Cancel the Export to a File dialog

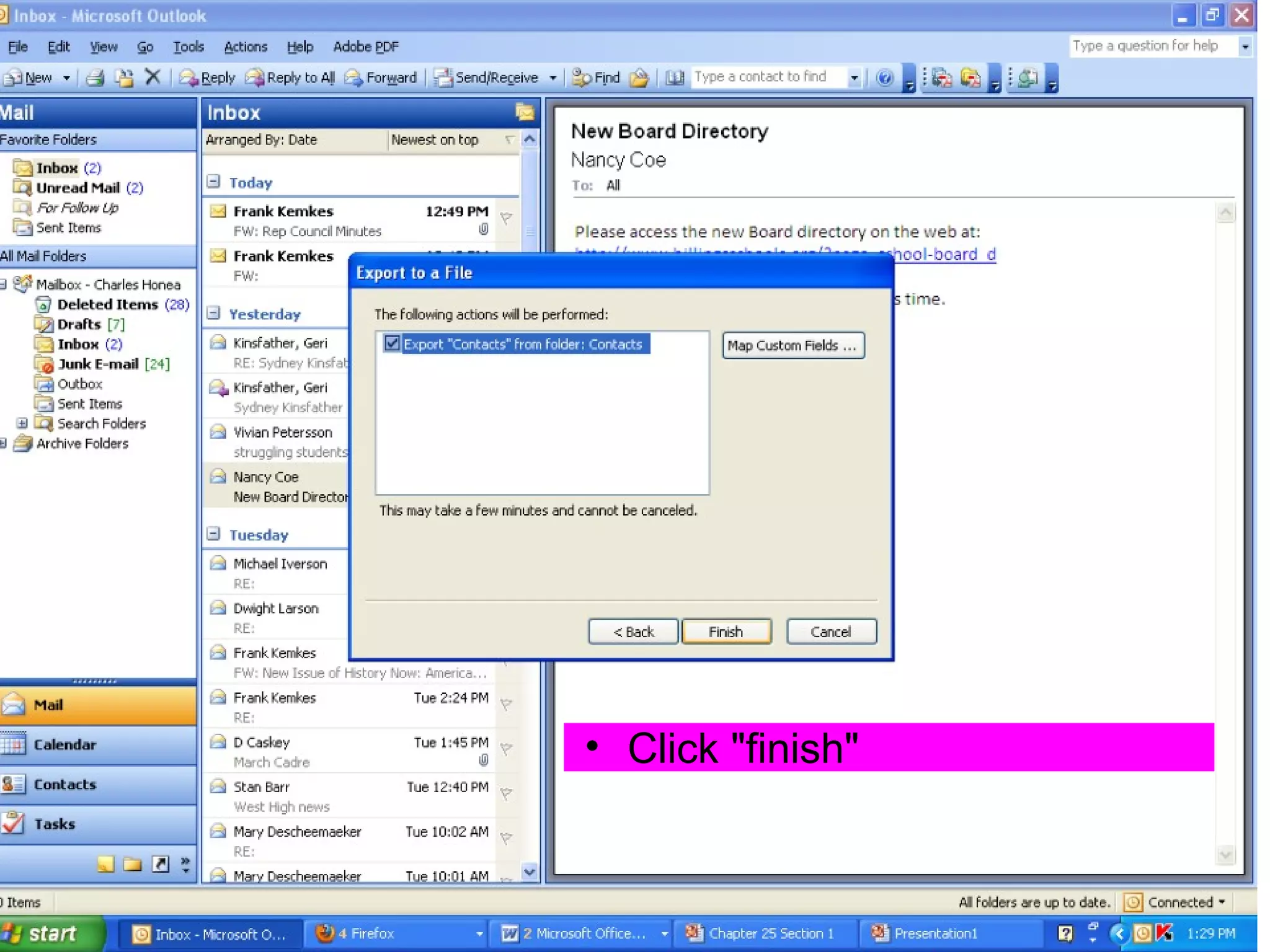pyautogui.click(x=831, y=632)
